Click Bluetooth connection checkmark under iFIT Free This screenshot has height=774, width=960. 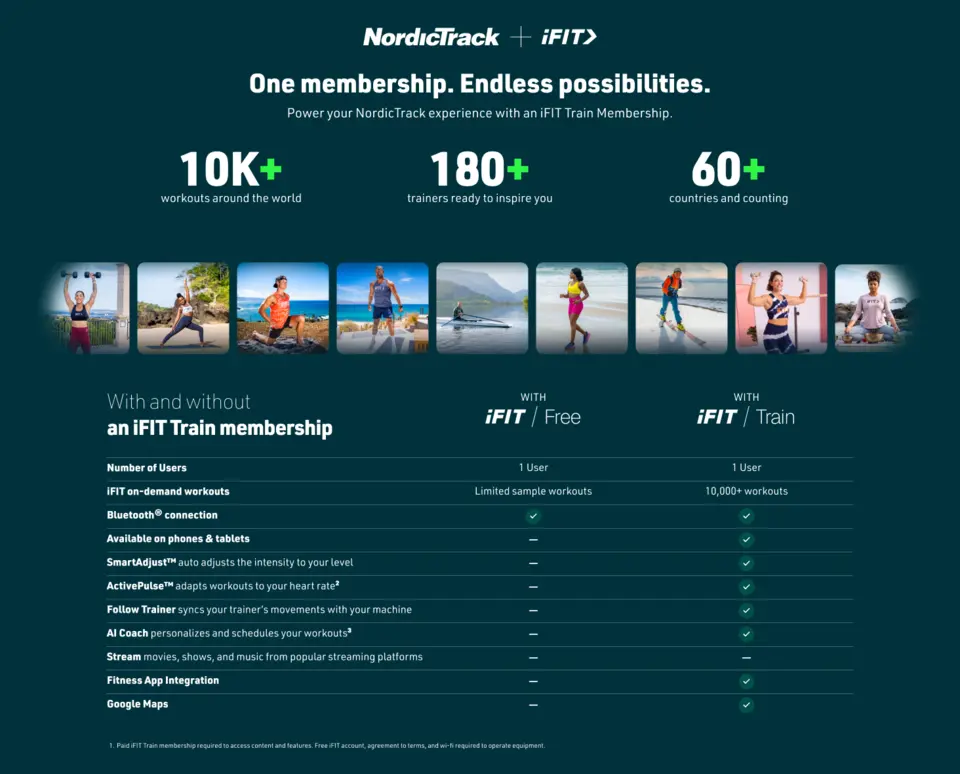[x=533, y=516]
